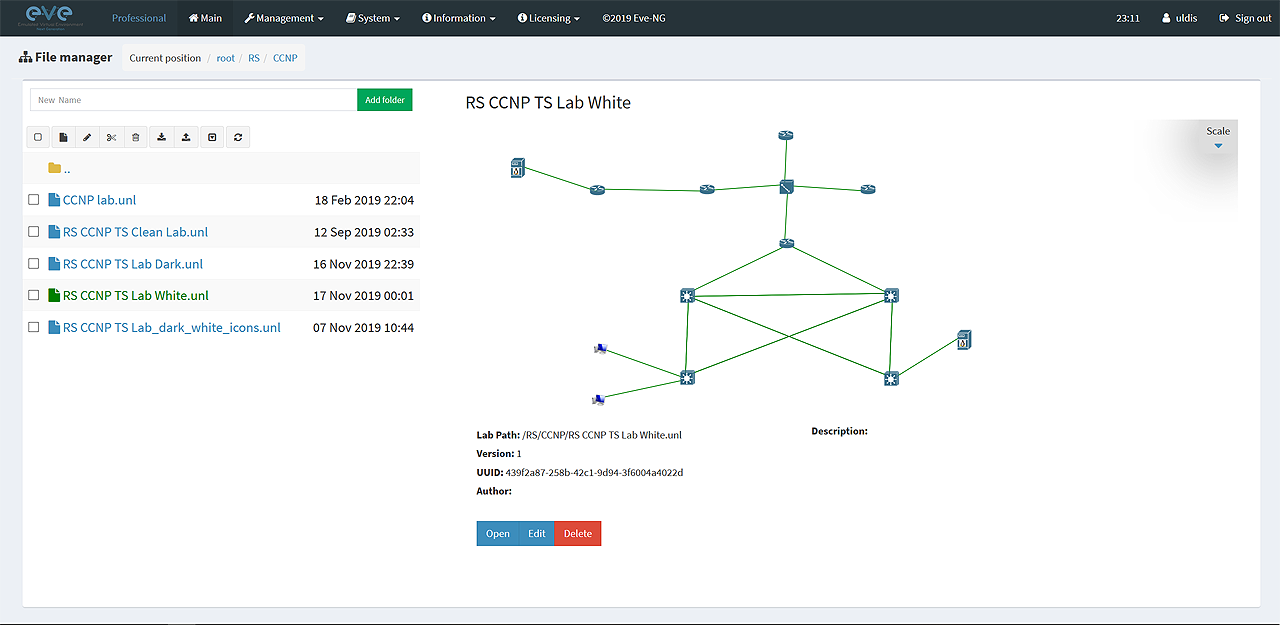Click the server icon at topology top-left
Screen dimensions: 1280x625
(x=517, y=168)
